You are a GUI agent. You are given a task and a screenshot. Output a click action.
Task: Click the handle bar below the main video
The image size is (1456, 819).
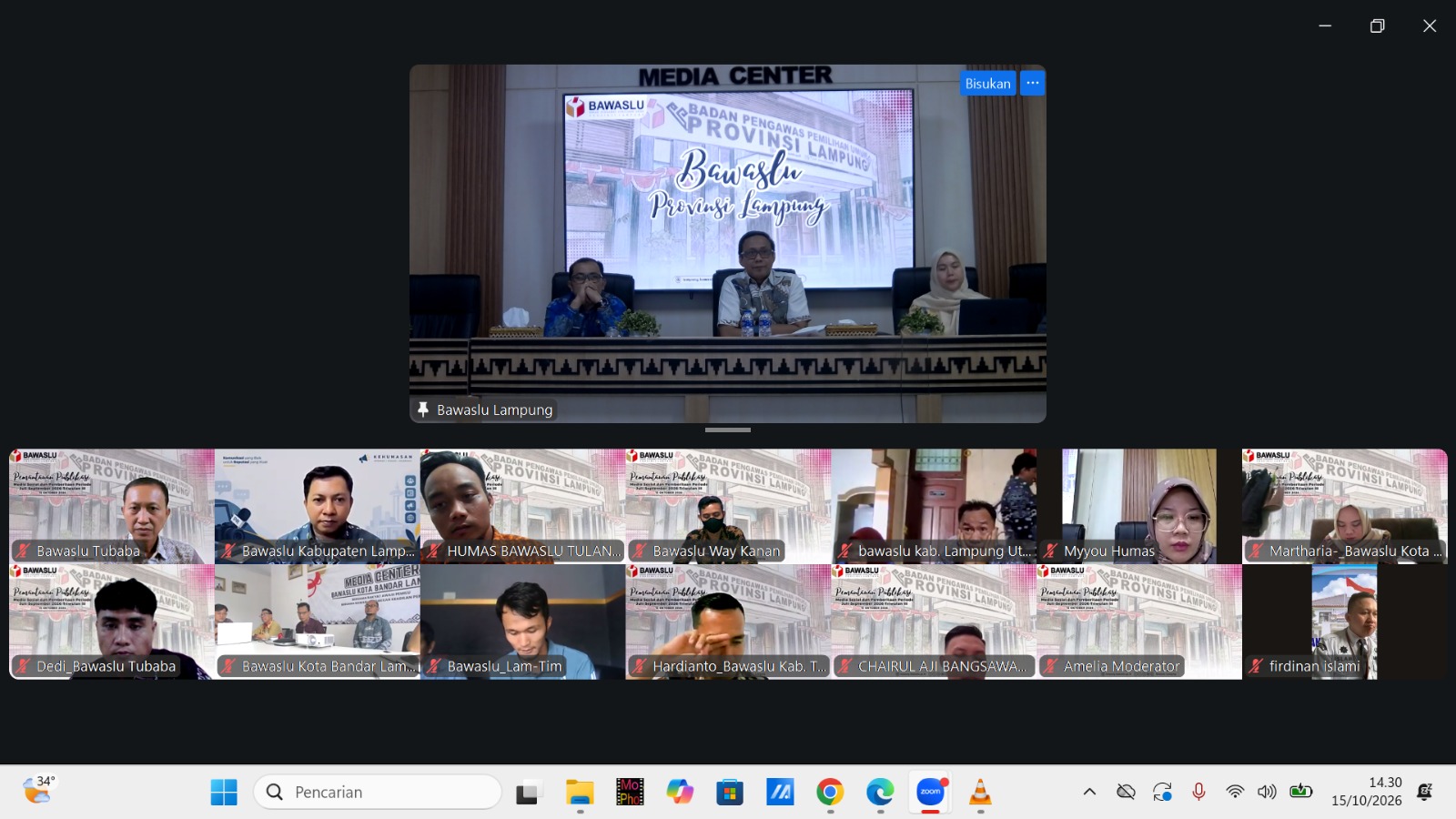[728, 430]
